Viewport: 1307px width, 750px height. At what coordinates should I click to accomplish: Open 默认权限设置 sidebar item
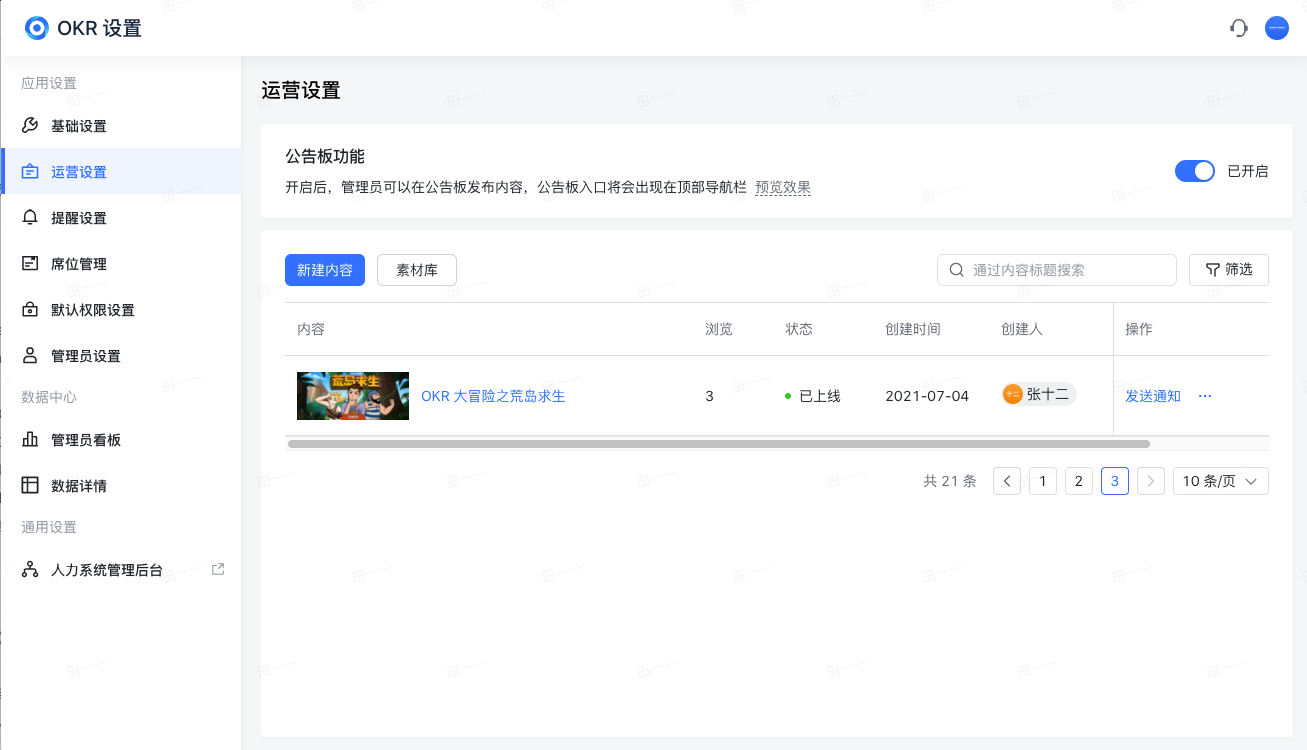coord(121,310)
